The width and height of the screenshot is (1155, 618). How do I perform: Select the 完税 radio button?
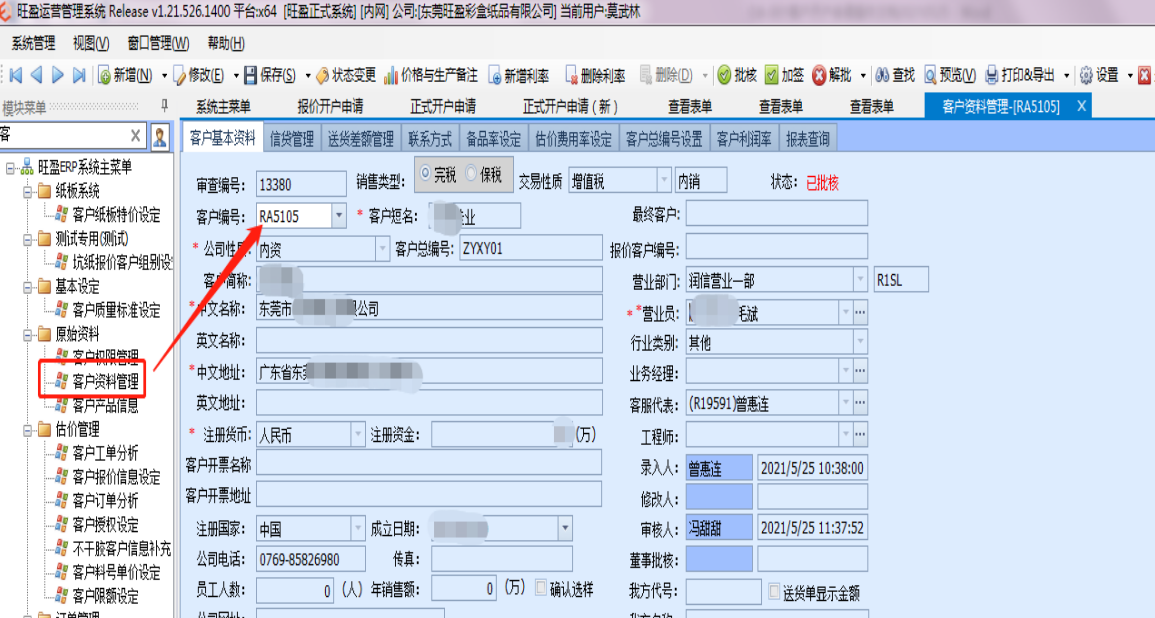click(425, 173)
